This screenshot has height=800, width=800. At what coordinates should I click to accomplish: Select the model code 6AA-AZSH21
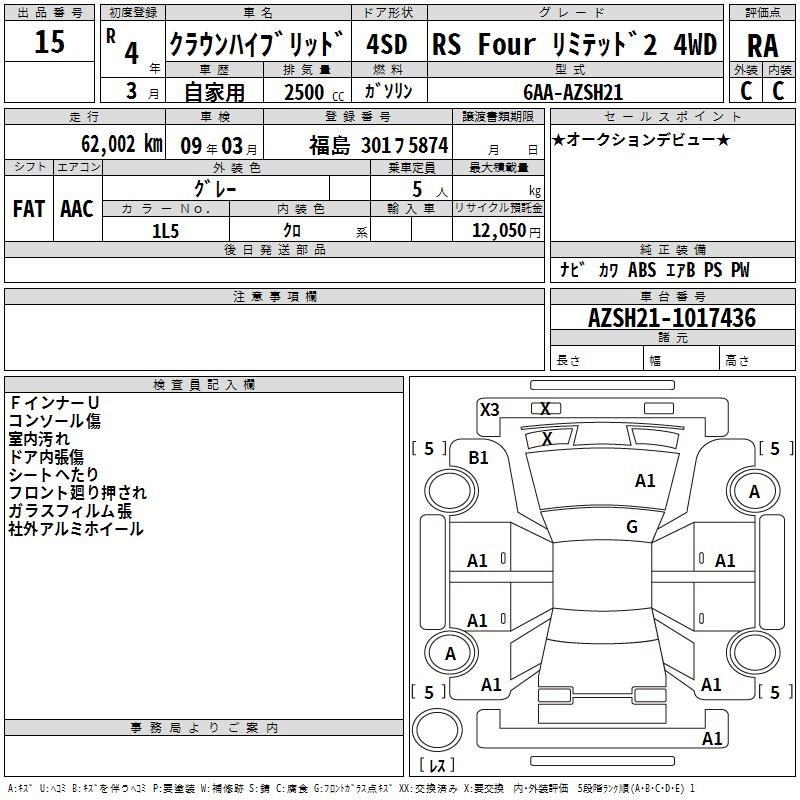pos(573,92)
